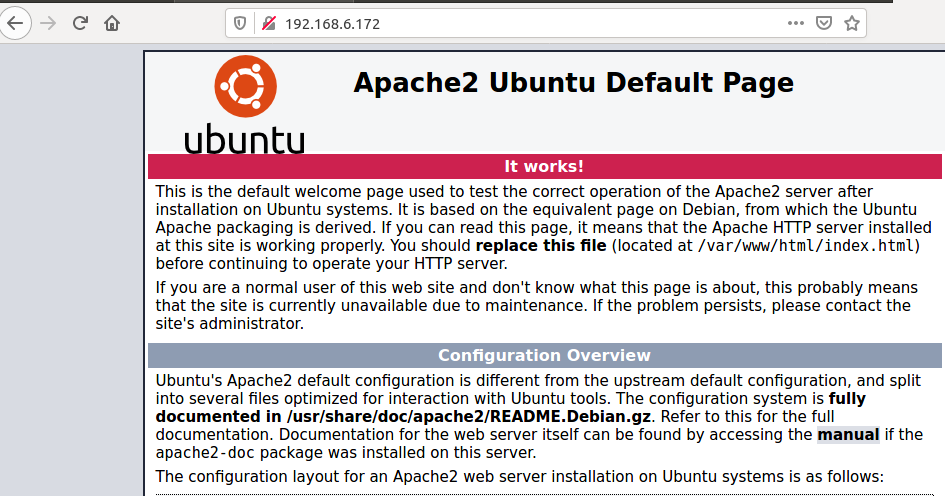945x496 pixels.
Task: Click the Ubuntu logo image
Action: (x=245, y=104)
